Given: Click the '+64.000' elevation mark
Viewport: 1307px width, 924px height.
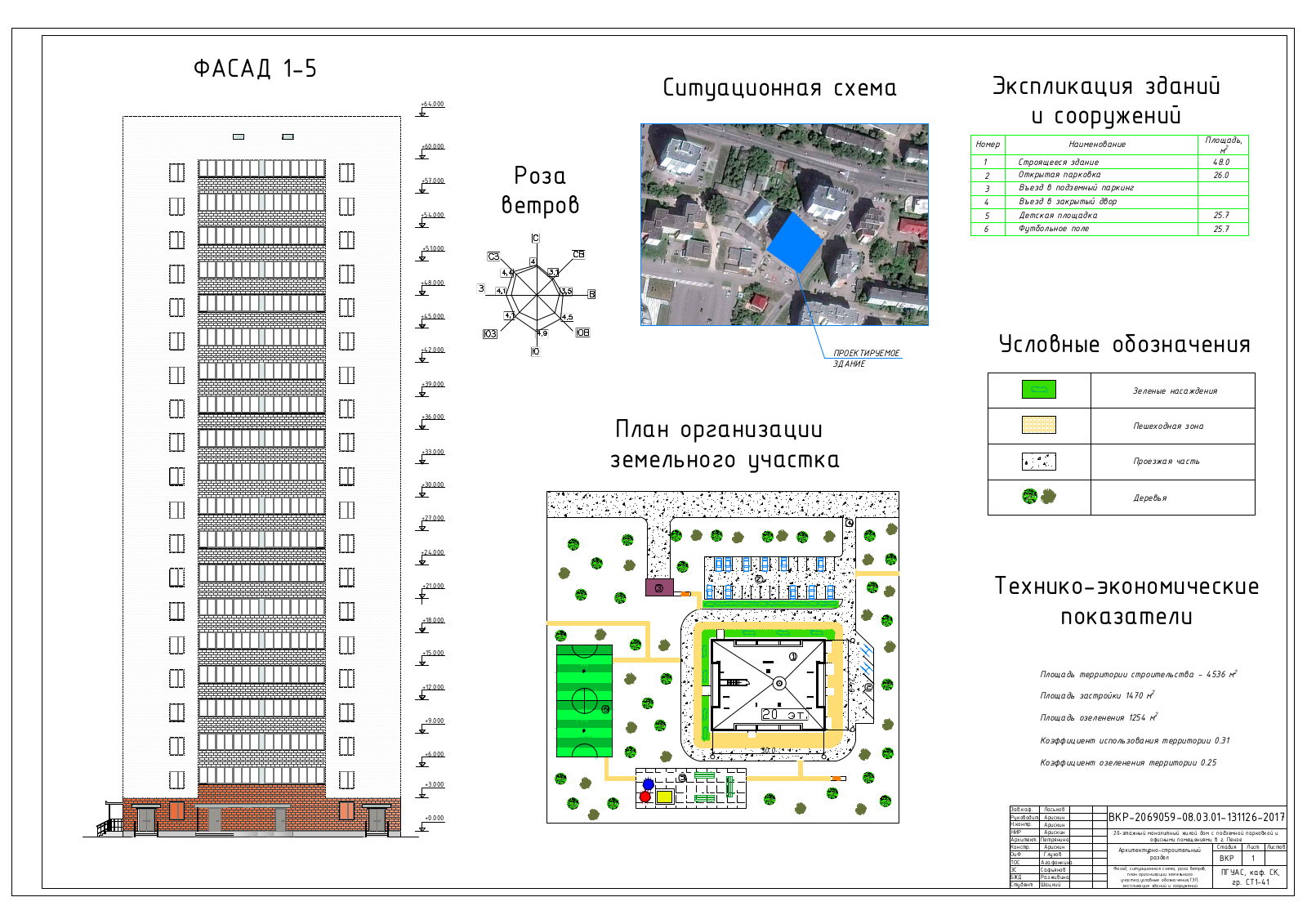Looking at the screenshot, I should 433,105.
